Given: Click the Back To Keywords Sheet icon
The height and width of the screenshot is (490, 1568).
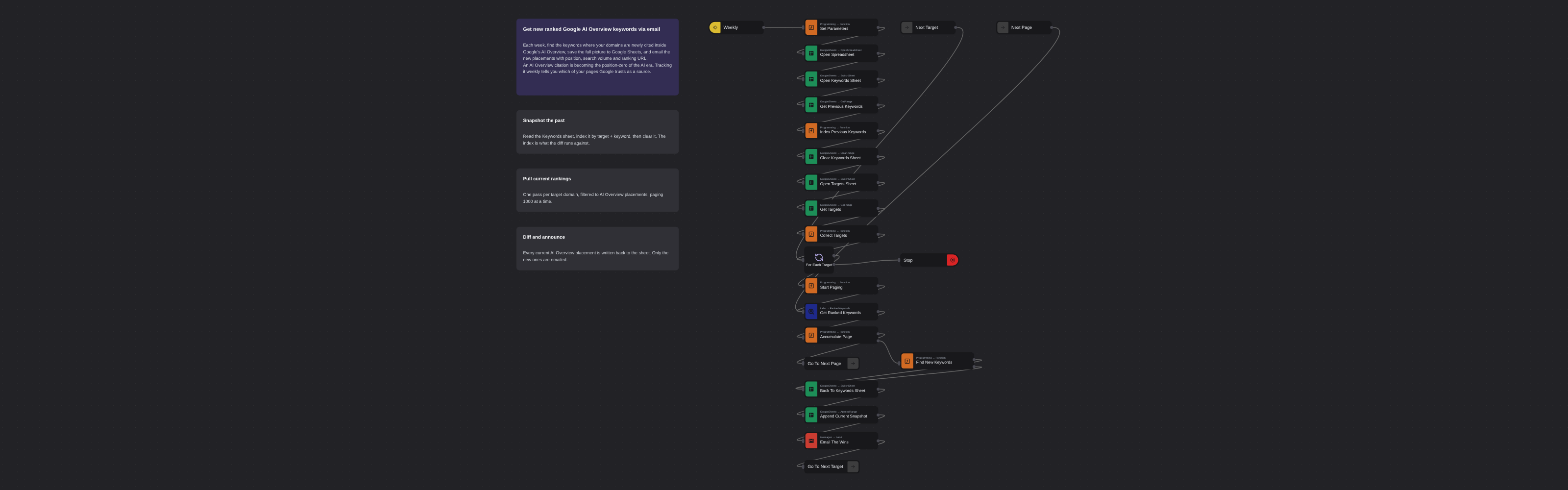Looking at the screenshot, I should pos(811,390).
